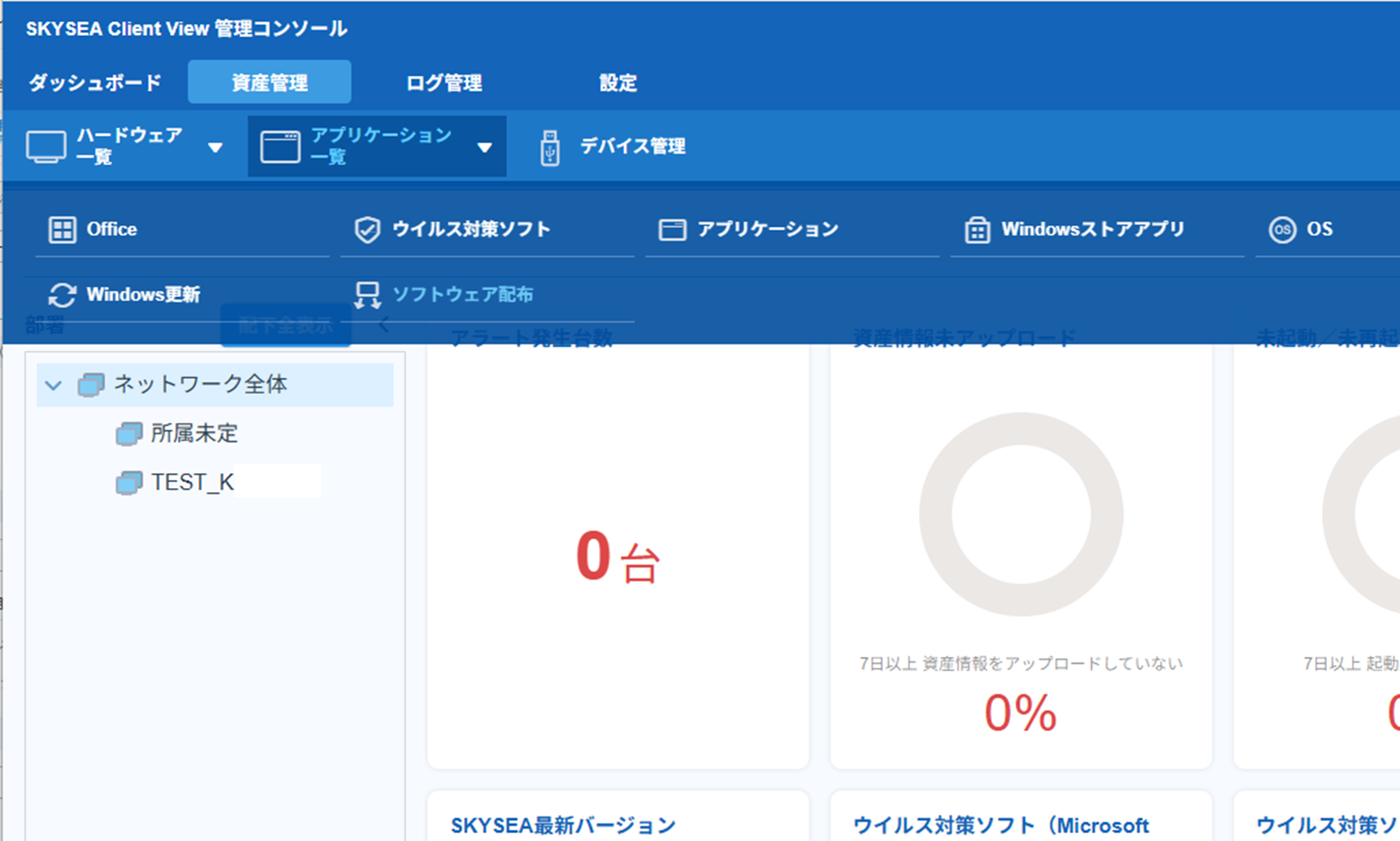Open the アプリケーション一覧 dropdown arrow

[x=485, y=148]
